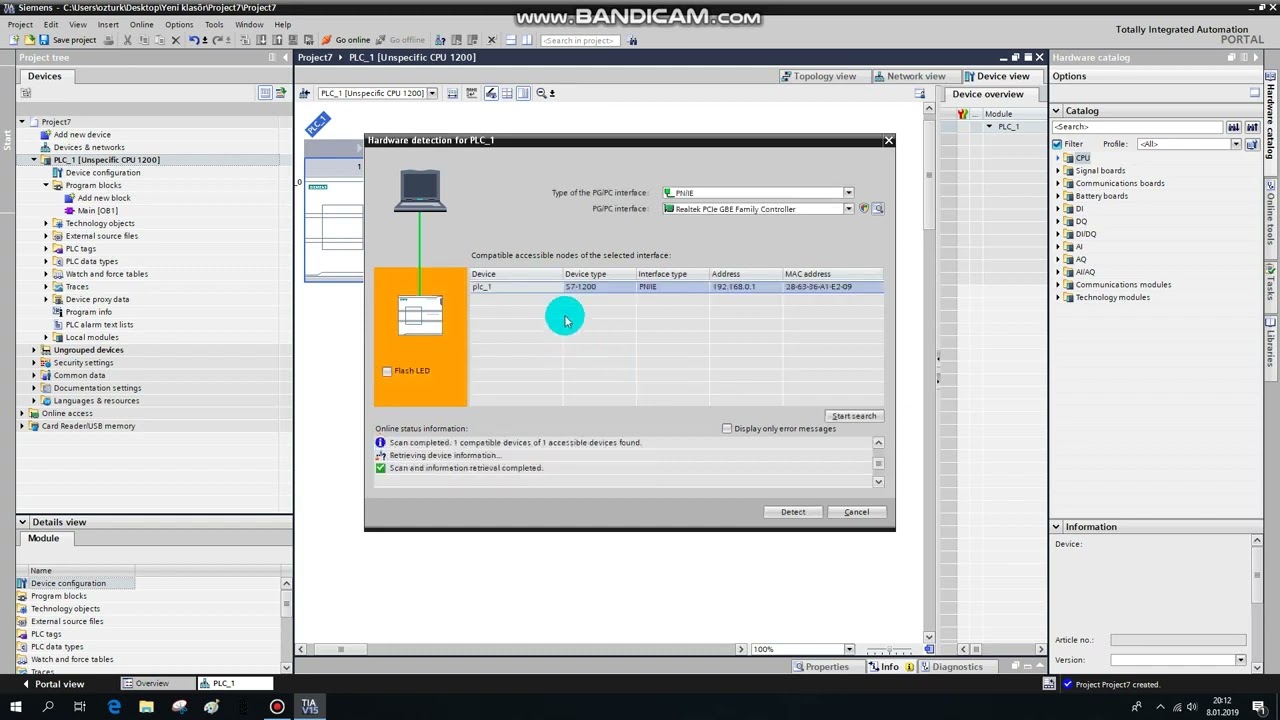
Task: Click the search-up icon in Hardware catalog
Action: click(1250, 127)
